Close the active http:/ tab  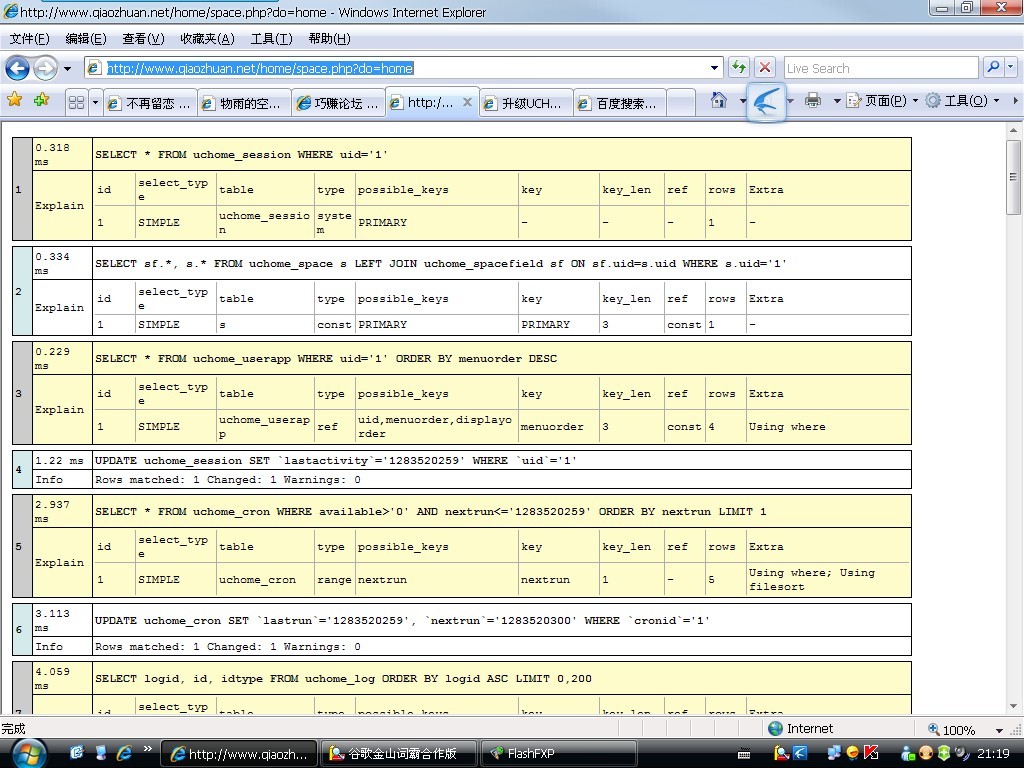tap(467, 102)
